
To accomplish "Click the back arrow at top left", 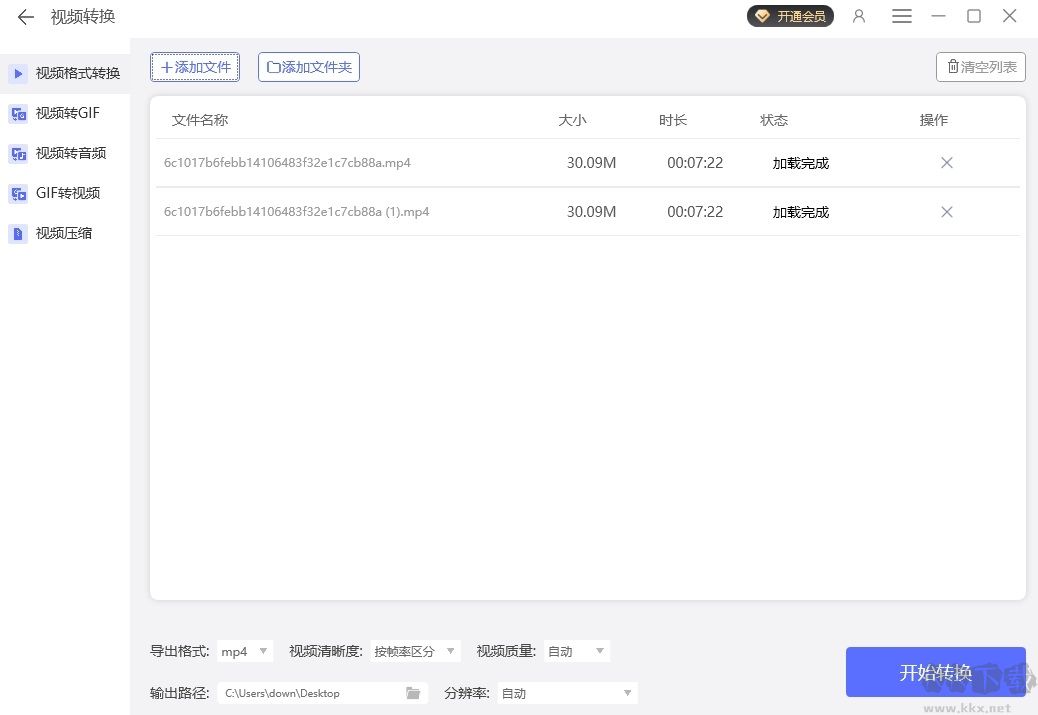I will click(25, 16).
